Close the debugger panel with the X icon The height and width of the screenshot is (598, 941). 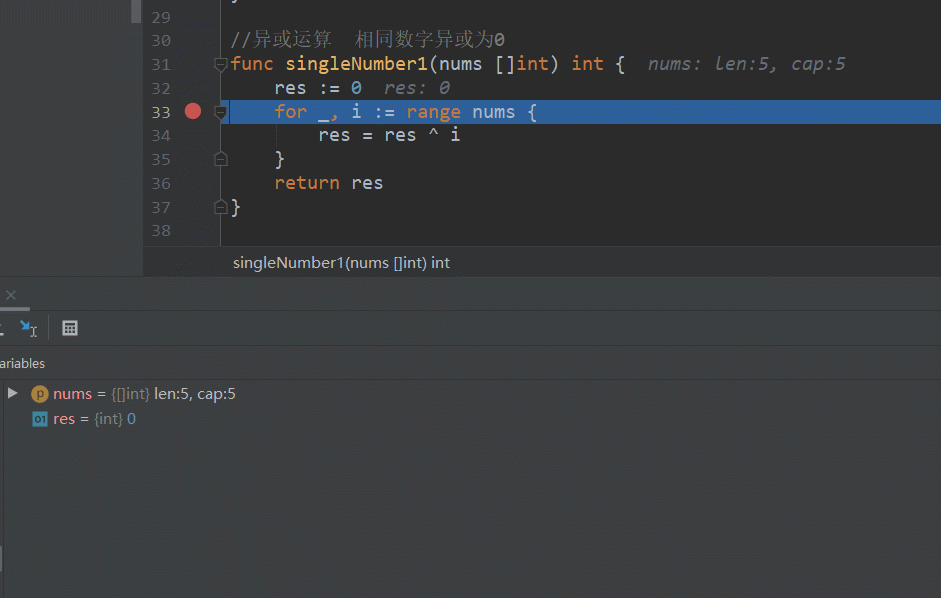[12, 296]
